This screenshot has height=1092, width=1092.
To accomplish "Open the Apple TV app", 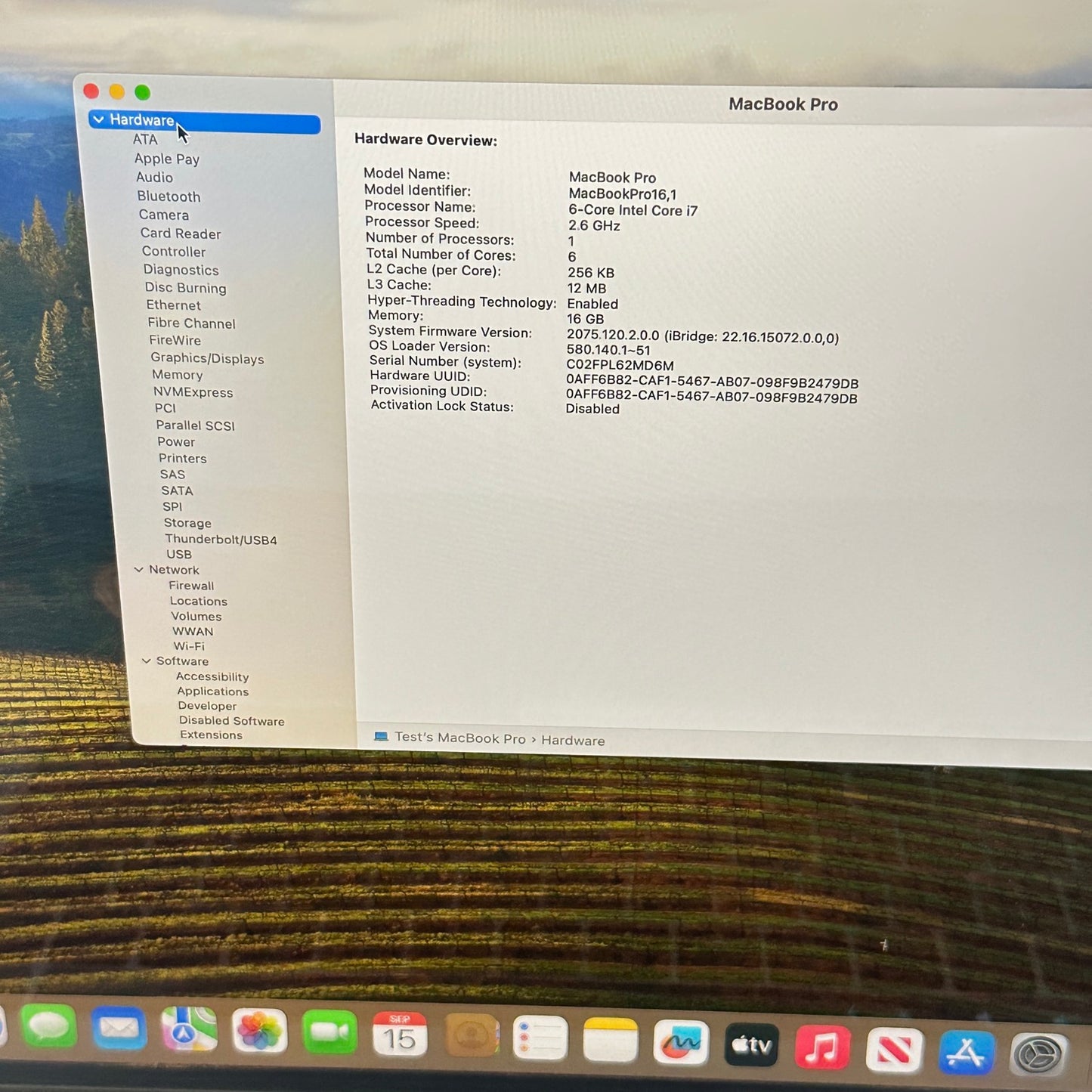I will (752, 1045).
